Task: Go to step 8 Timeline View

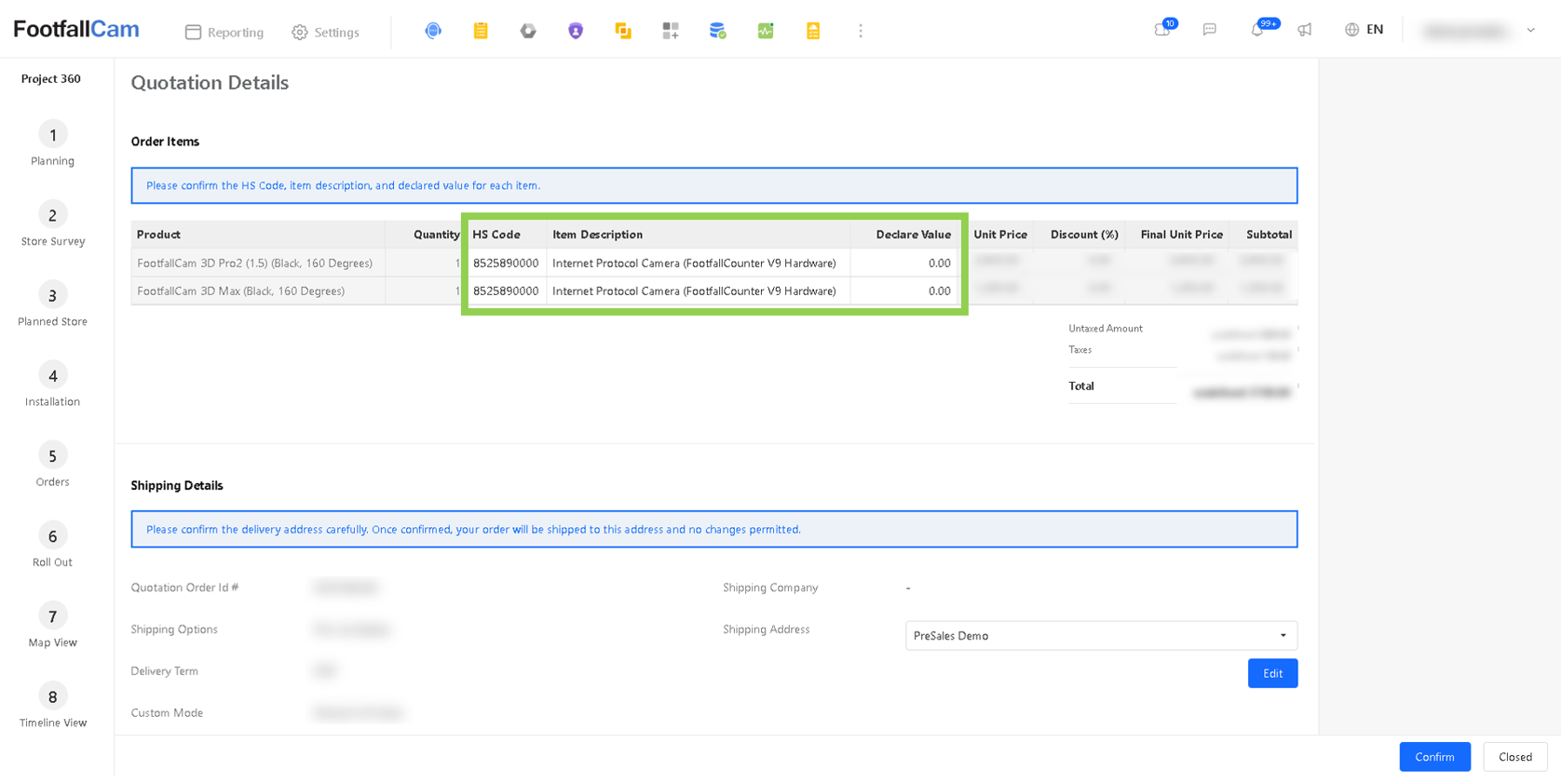Action: point(53,705)
